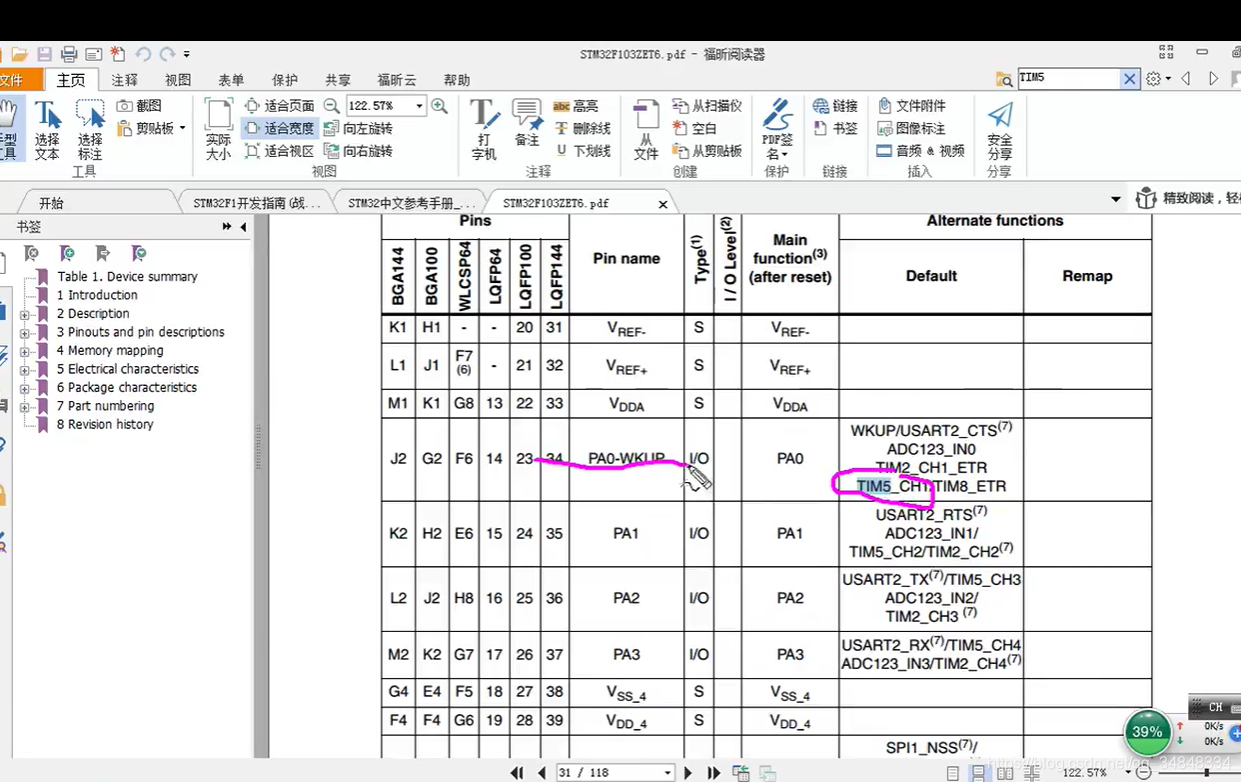Click the zoom in magnifier in ribbon
The height and width of the screenshot is (782, 1241).
pyautogui.click(x=439, y=105)
